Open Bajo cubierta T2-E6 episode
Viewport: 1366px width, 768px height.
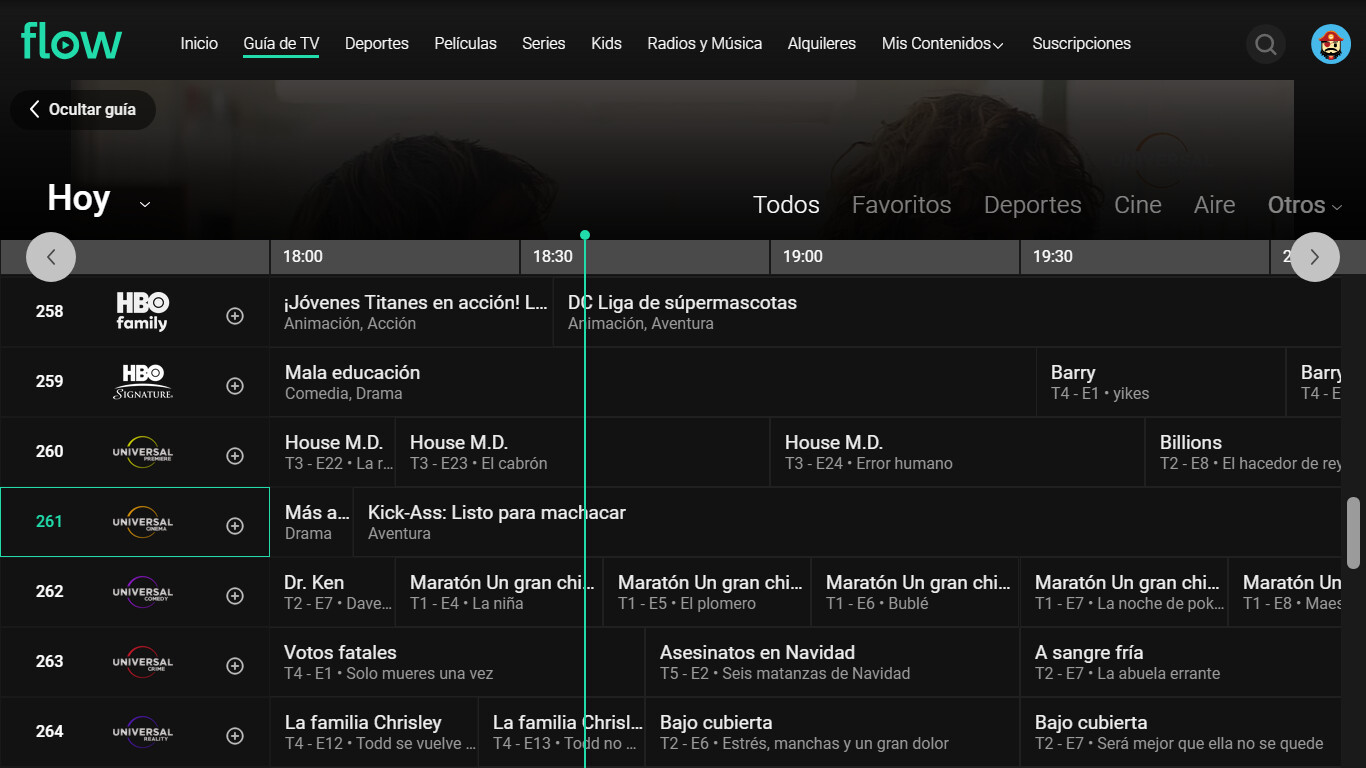[832, 732]
